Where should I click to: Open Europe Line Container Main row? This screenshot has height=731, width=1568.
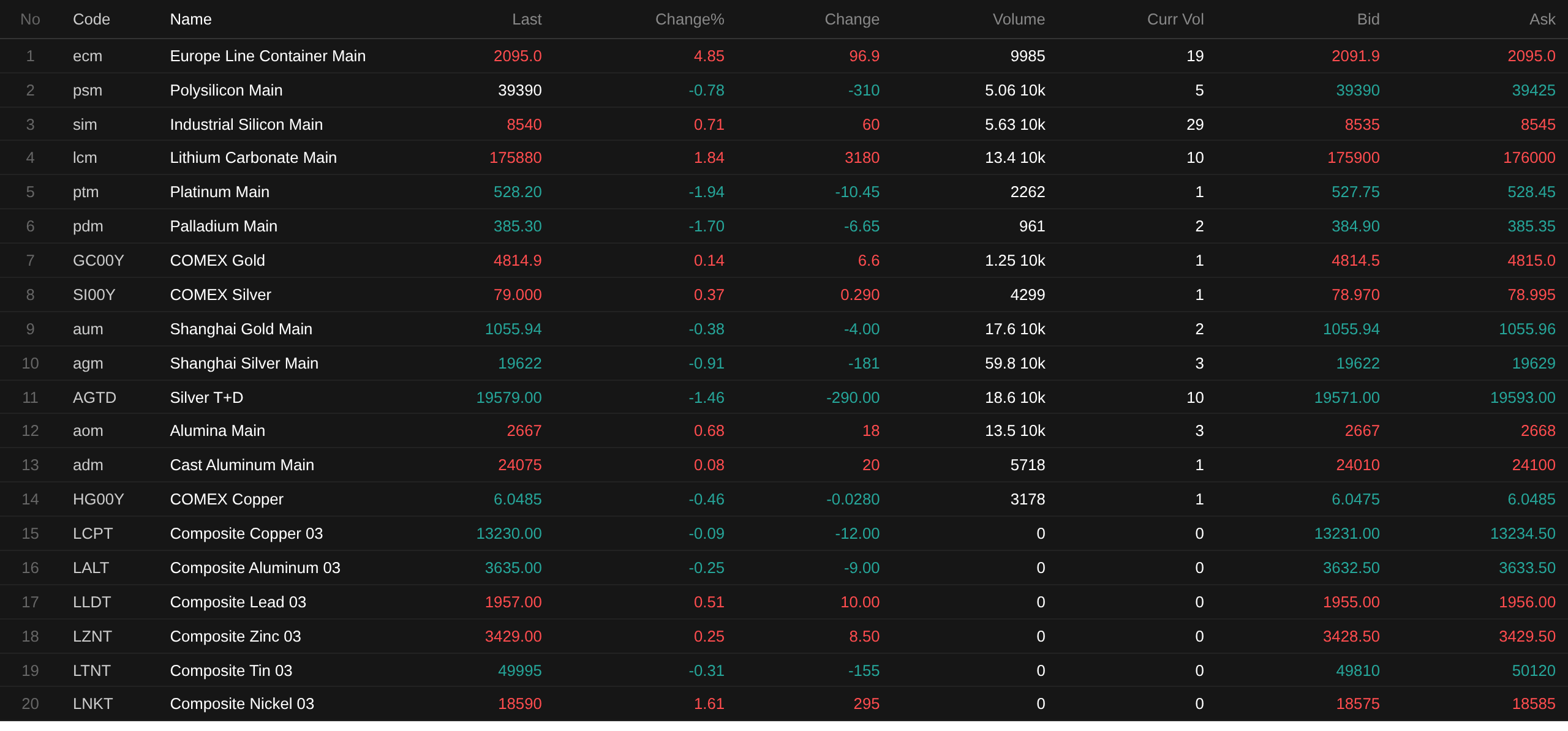[267, 56]
